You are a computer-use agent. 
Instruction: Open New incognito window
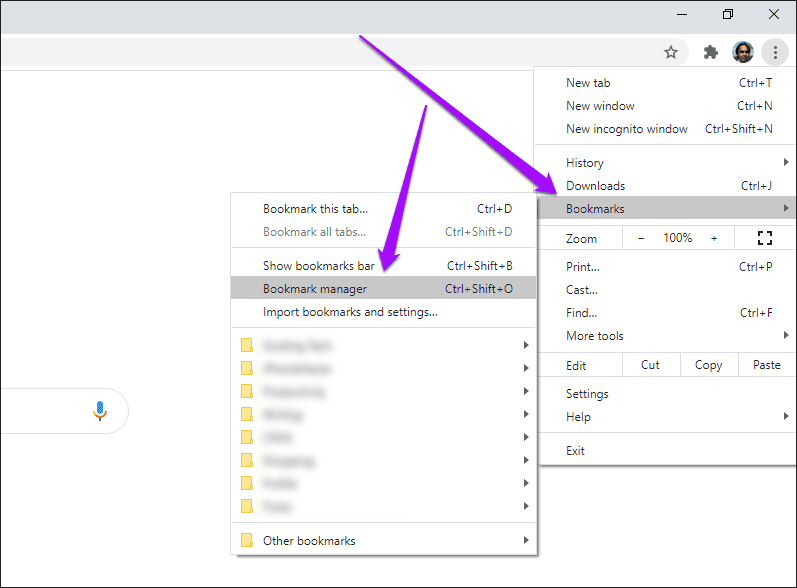[x=666, y=129]
